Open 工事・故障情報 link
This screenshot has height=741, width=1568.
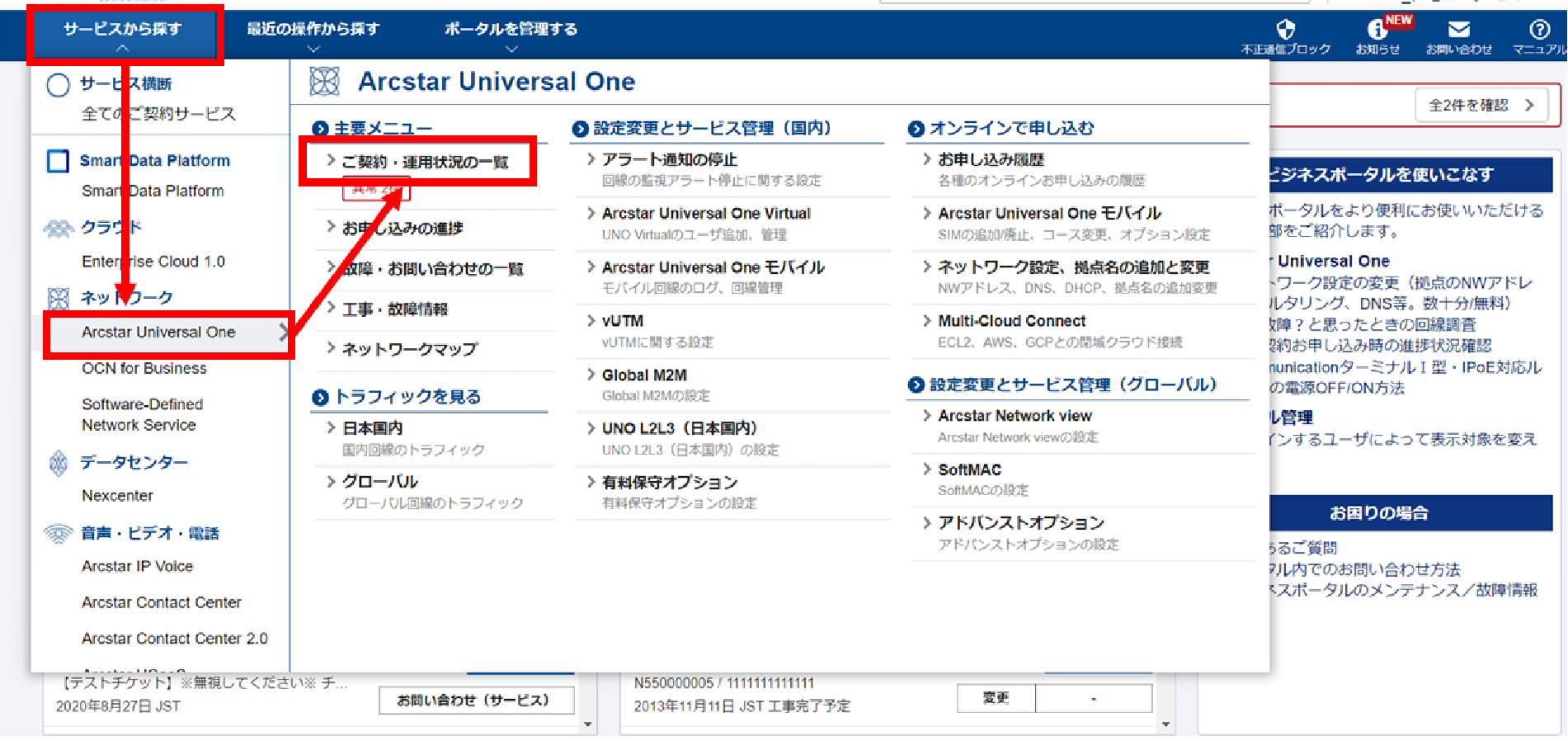point(394,309)
